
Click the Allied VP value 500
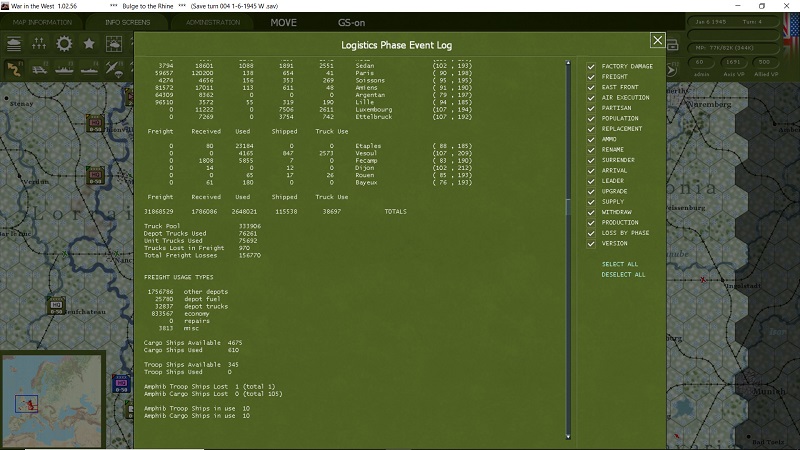click(764, 62)
